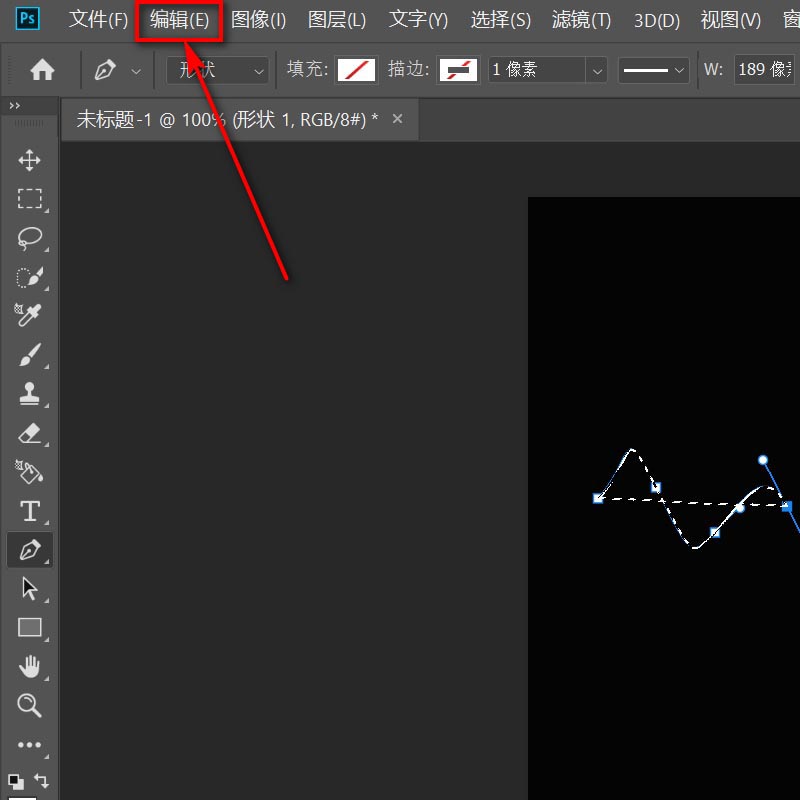This screenshot has width=800, height=800.
Task: Click the round direction handle at top
Action: tap(763, 460)
